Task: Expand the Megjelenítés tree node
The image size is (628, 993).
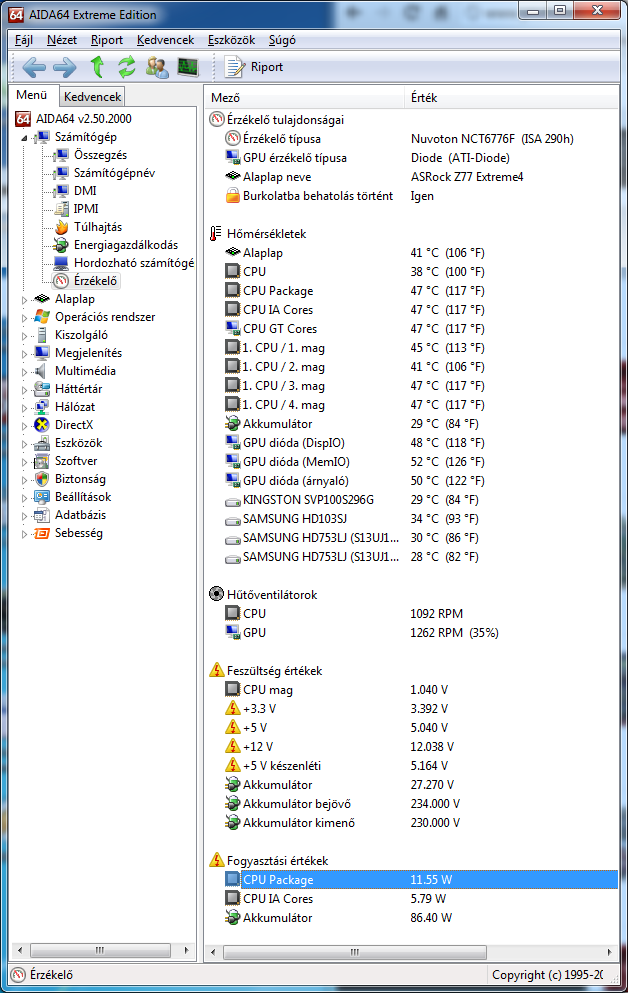Action: [24, 353]
